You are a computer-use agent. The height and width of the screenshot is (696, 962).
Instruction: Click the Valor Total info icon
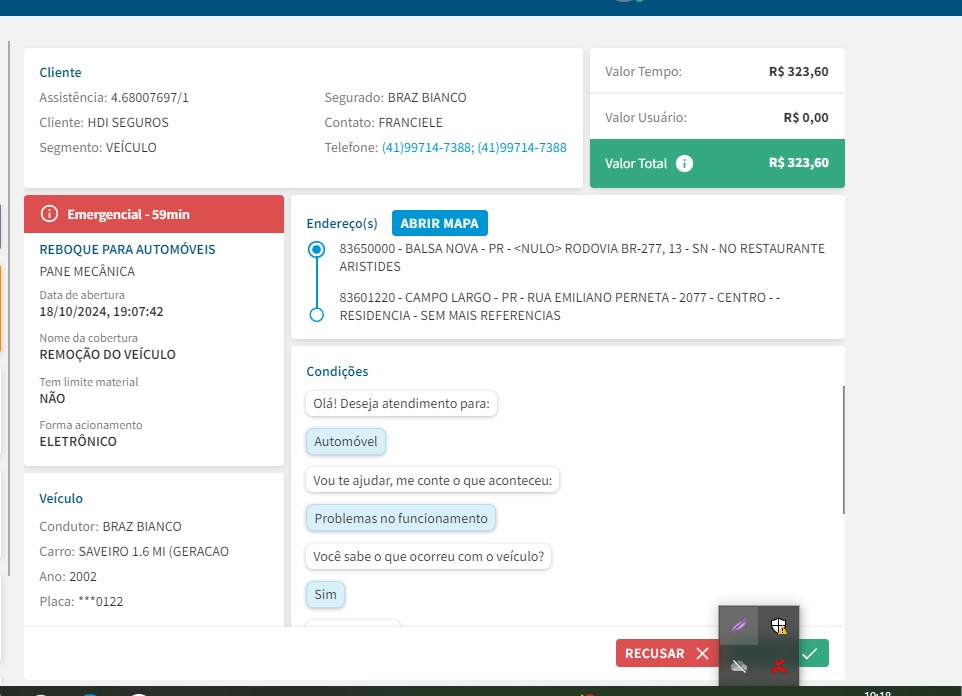[684, 163]
